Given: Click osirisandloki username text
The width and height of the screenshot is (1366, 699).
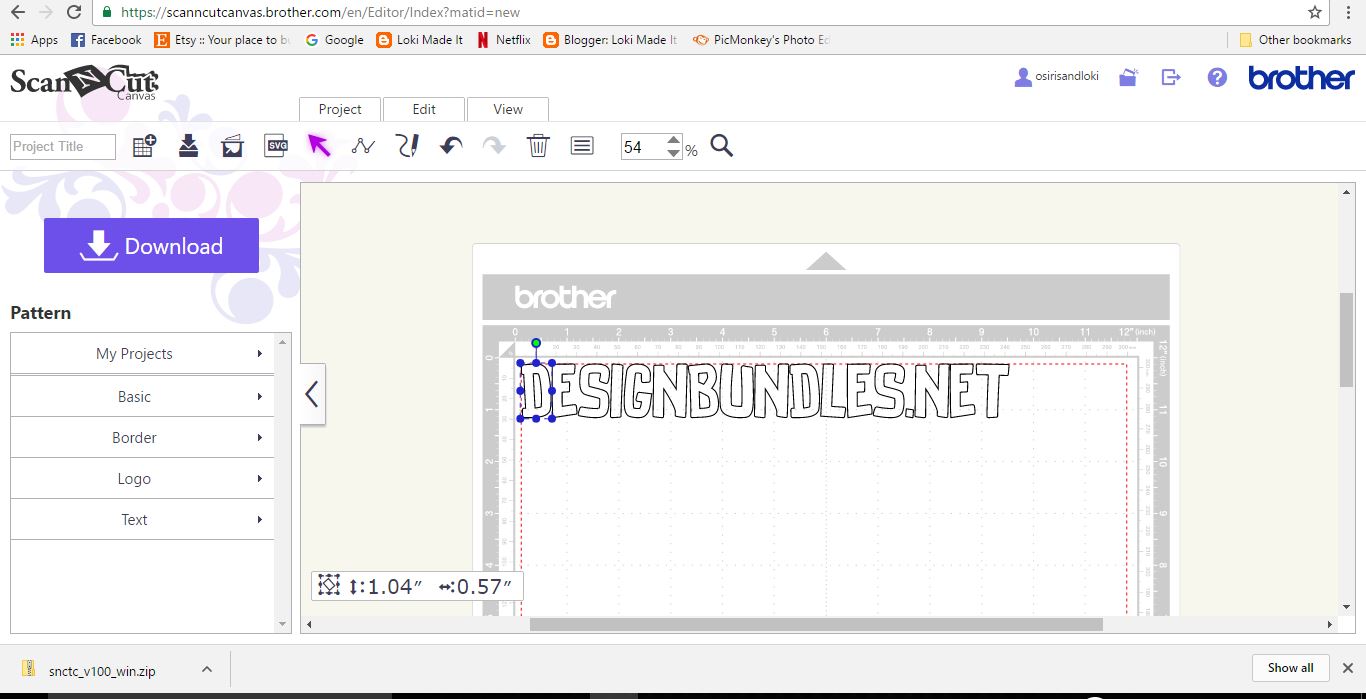Looking at the screenshot, I should click(x=1067, y=76).
